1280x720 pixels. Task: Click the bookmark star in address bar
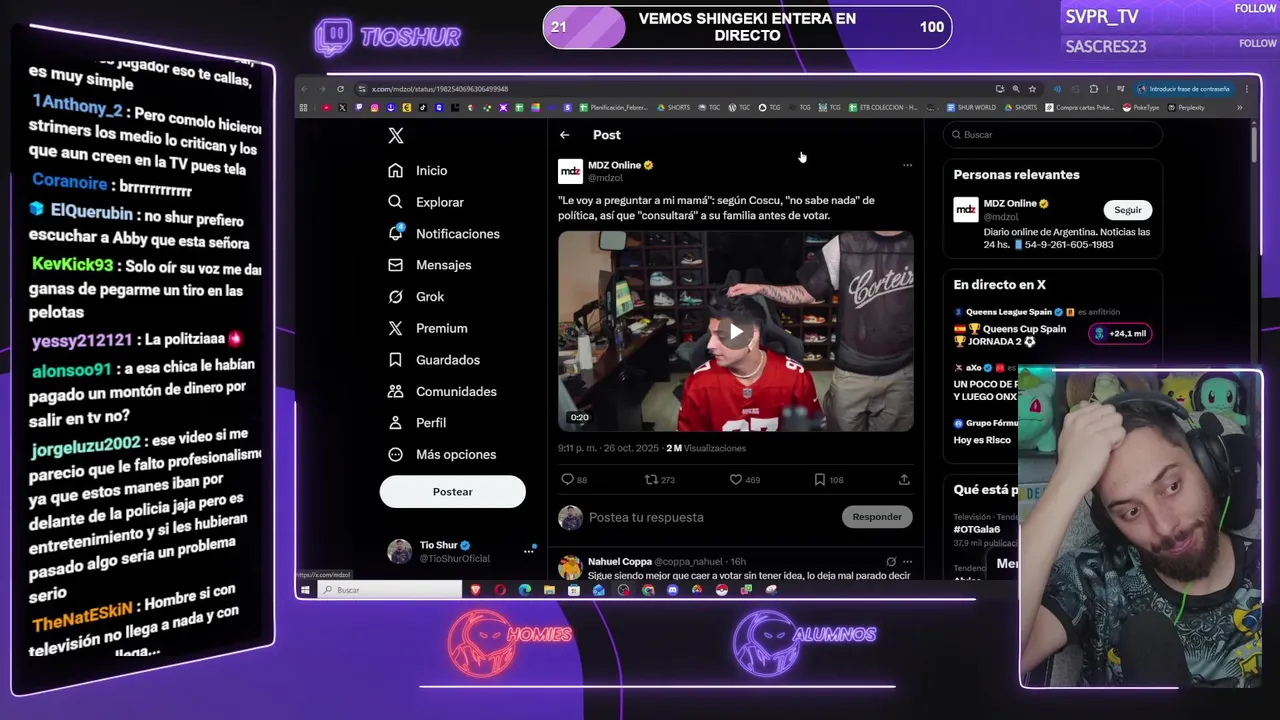tap(1032, 89)
